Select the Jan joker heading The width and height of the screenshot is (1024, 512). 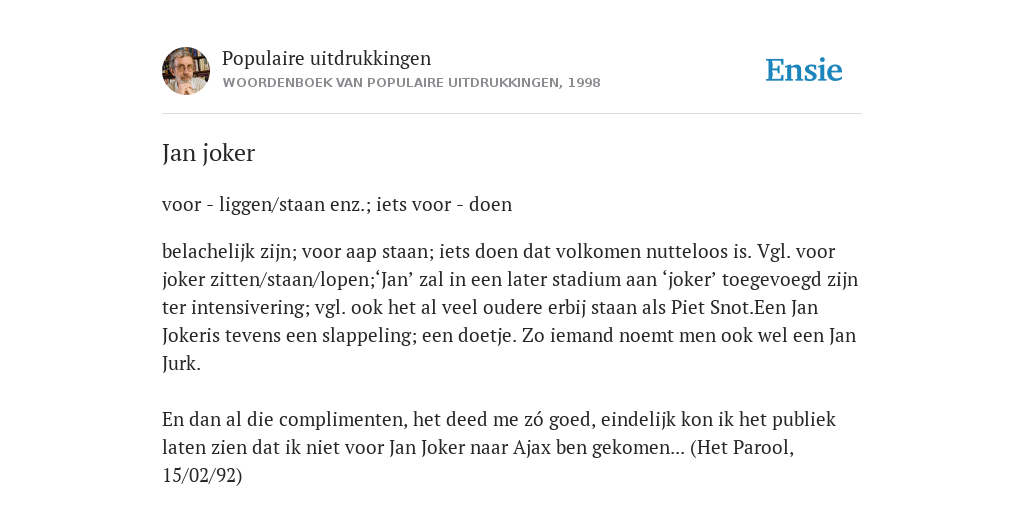point(208,153)
